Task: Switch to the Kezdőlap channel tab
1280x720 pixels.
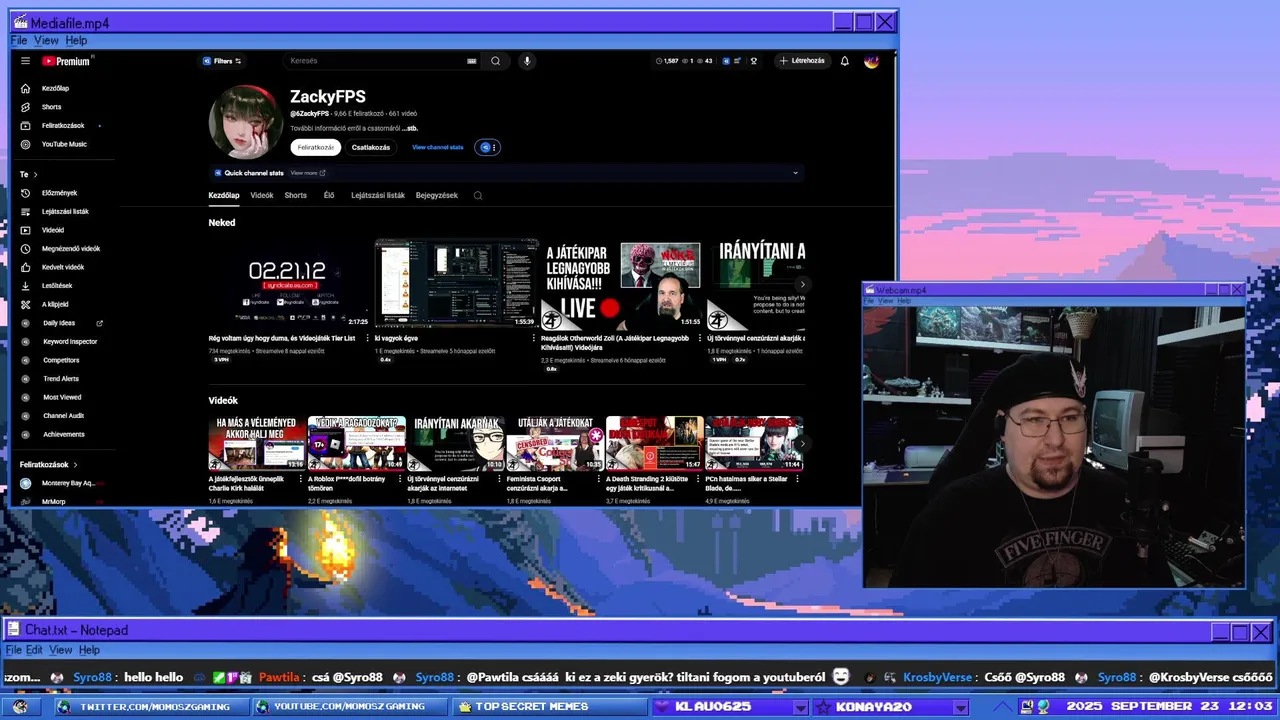Action: click(224, 196)
